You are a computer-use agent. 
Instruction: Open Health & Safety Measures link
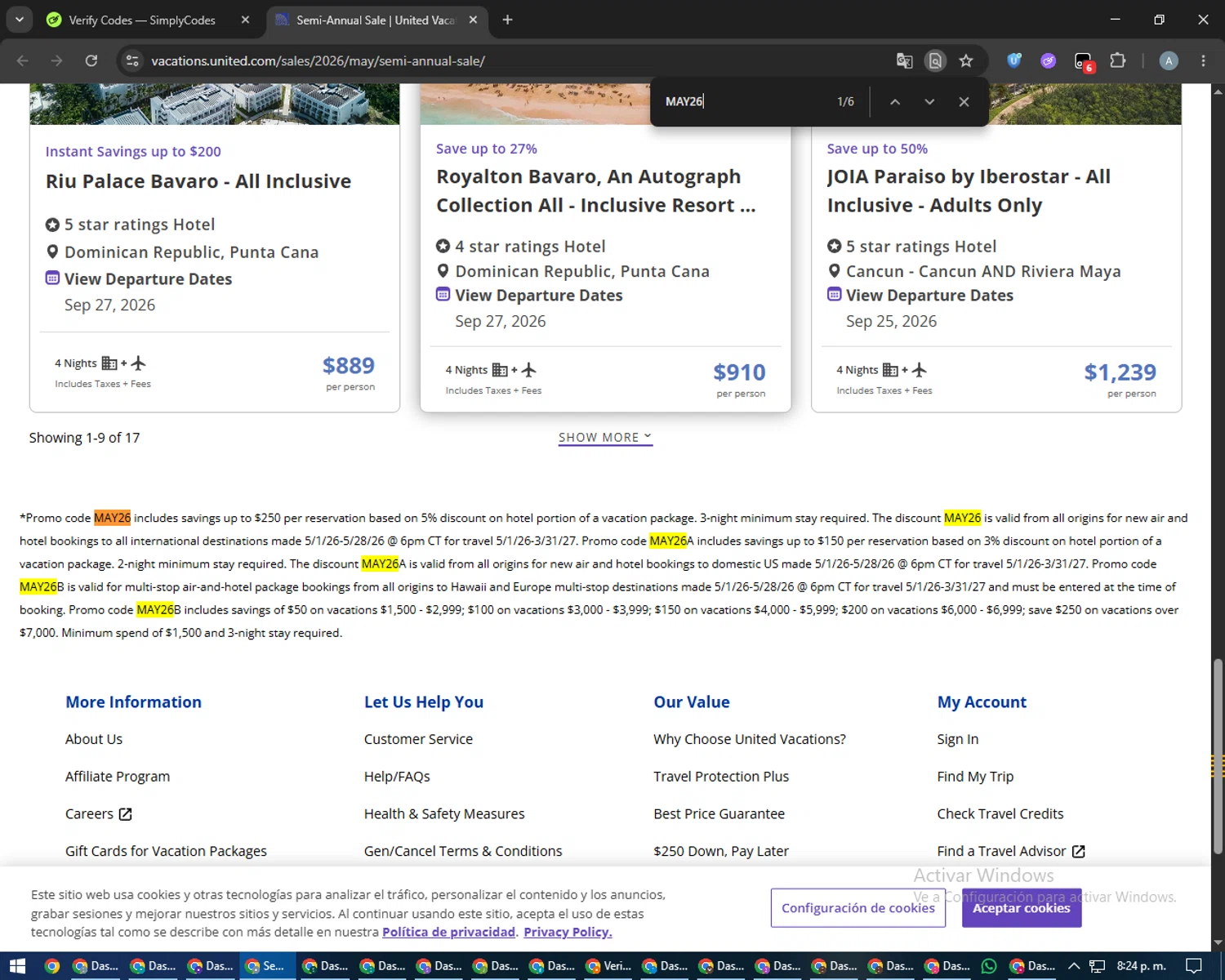(444, 814)
